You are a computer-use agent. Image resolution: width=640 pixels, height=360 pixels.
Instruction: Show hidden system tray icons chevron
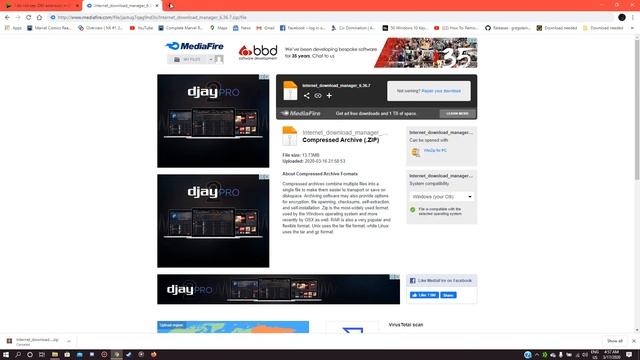[x=537, y=355]
